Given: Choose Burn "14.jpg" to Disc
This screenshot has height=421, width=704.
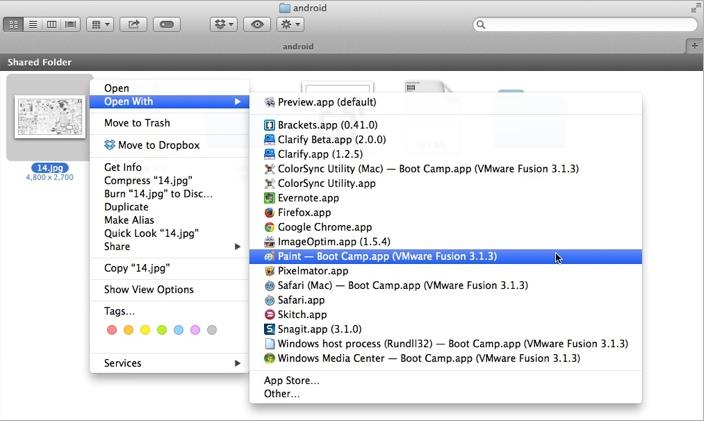Looking at the screenshot, I should [x=169, y=193].
